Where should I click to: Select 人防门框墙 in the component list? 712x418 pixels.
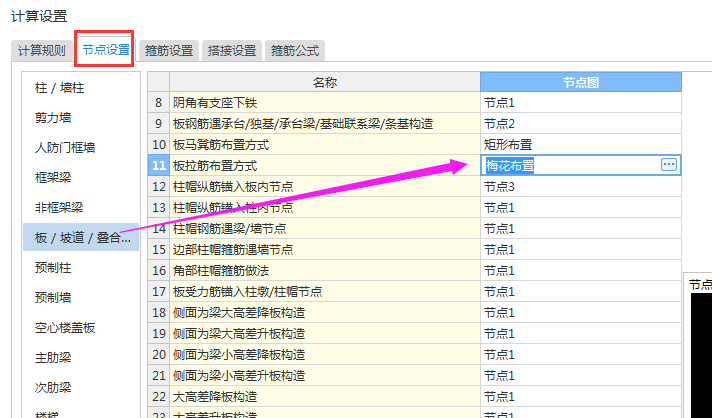coord(81,148)
